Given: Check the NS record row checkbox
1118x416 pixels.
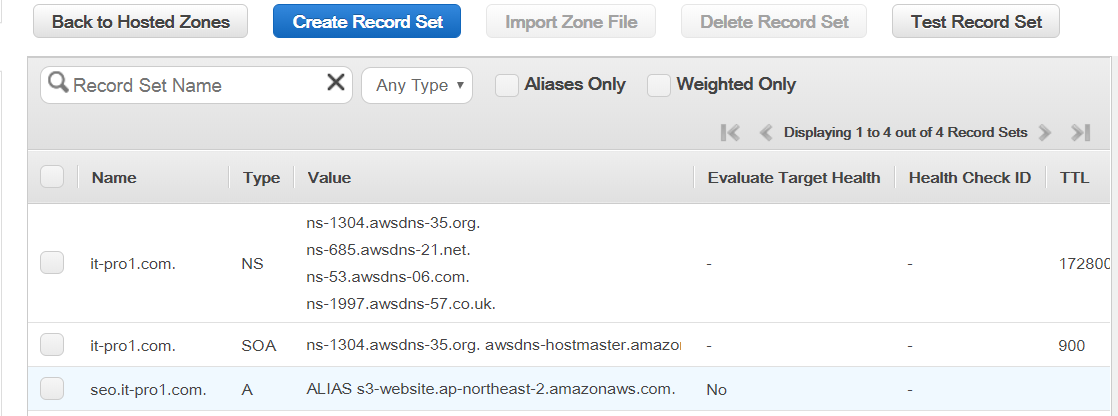Looking at the screenshot, I should 52,263.
